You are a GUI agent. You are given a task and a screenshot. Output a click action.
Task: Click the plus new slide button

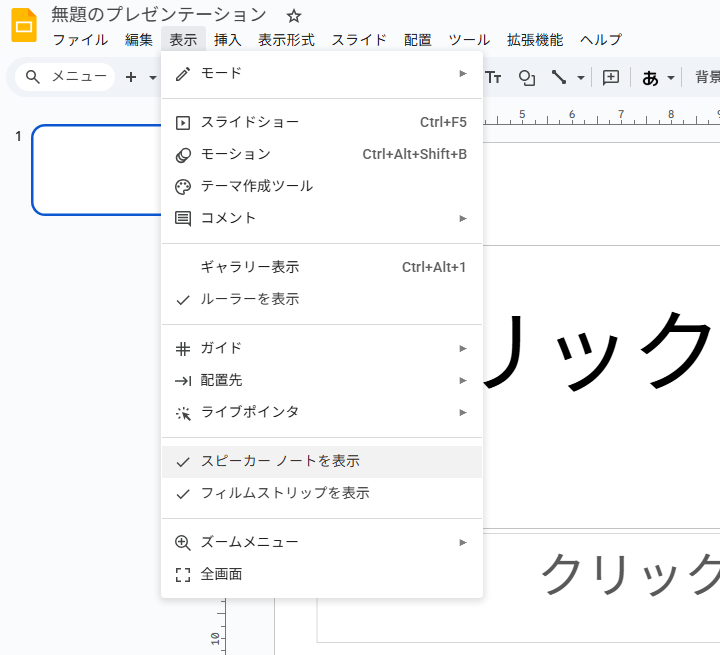[131, 77]
